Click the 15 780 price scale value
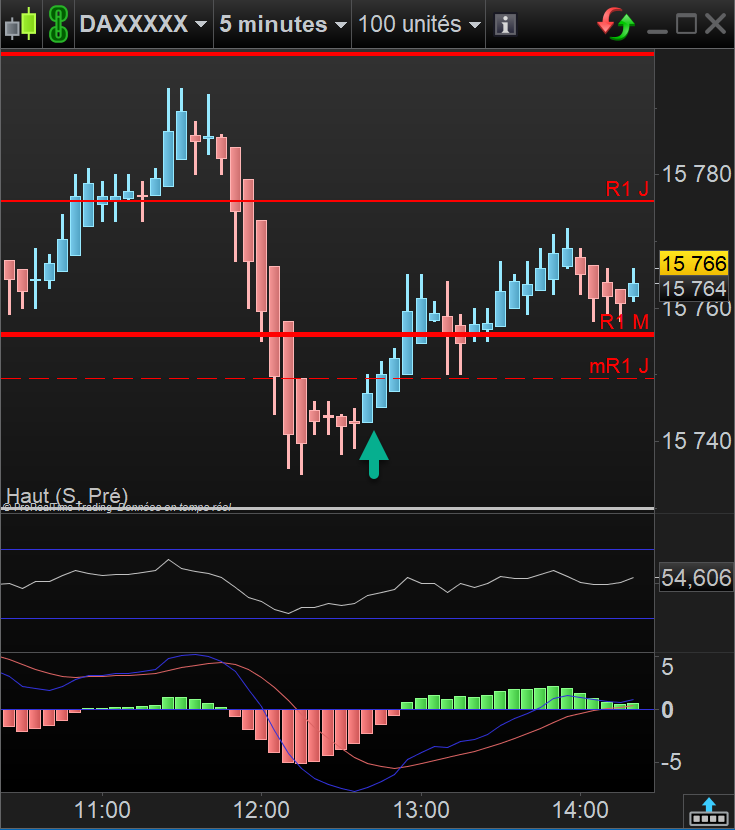Screen dimensions: 735x830 point(696,174)
